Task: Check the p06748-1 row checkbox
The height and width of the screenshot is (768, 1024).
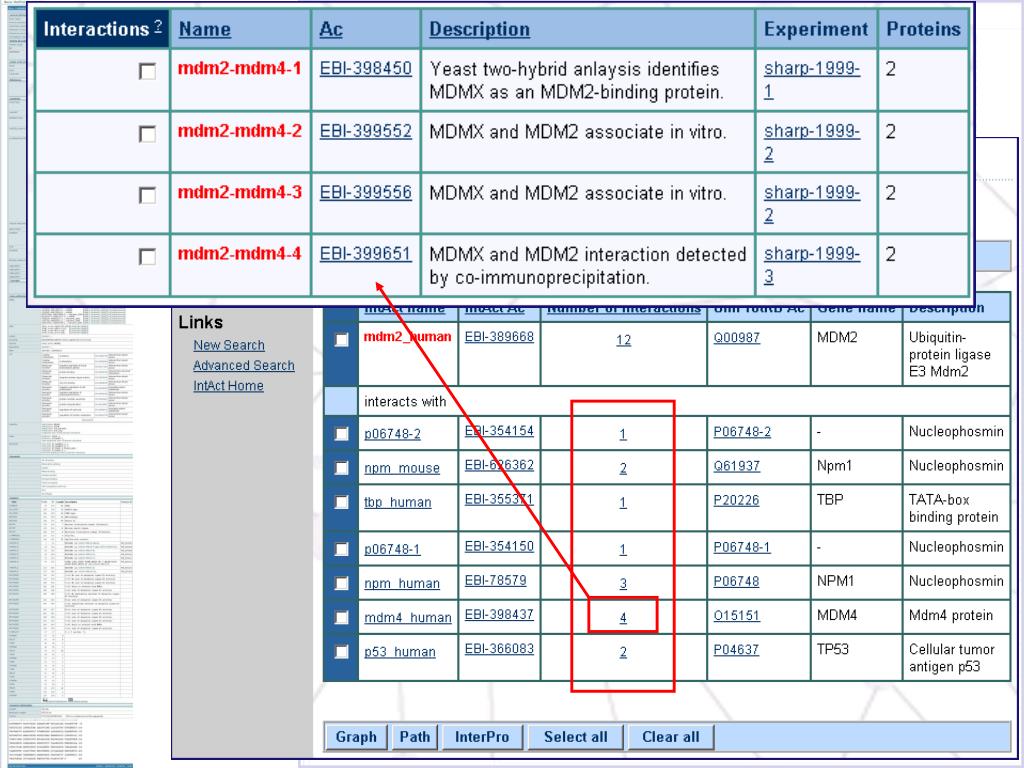Action: 342,549
